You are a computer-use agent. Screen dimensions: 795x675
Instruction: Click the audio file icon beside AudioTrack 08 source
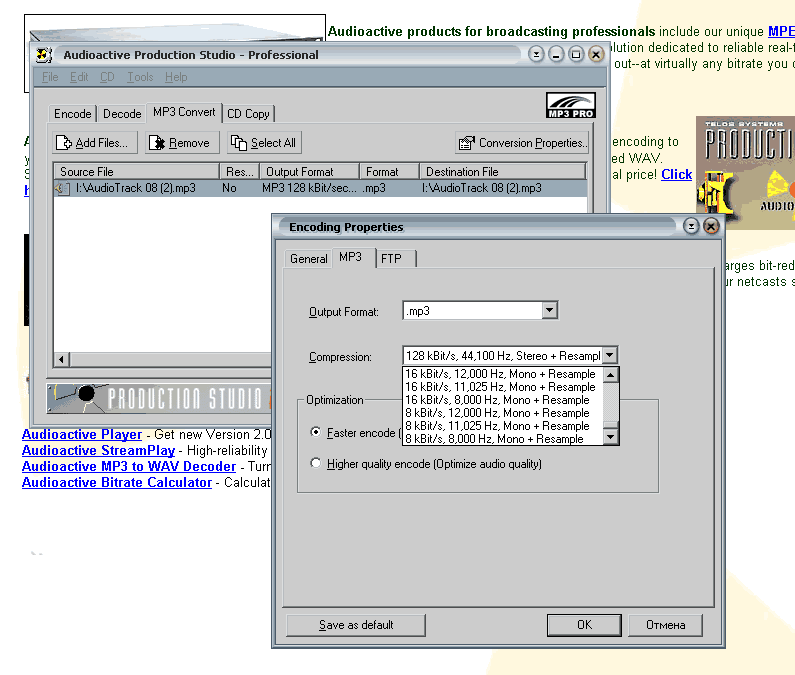[x=62, y=189]
